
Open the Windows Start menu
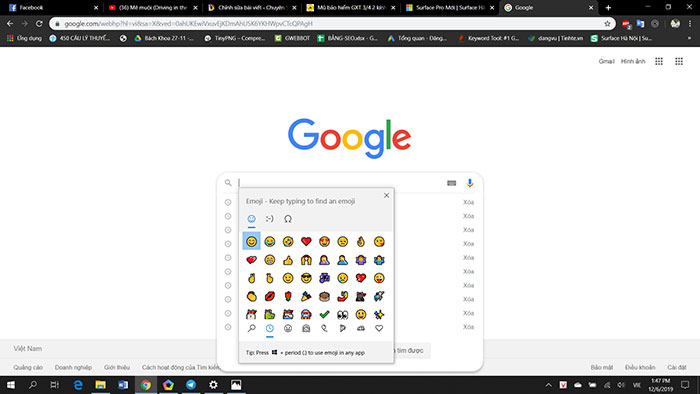[11, 385]
